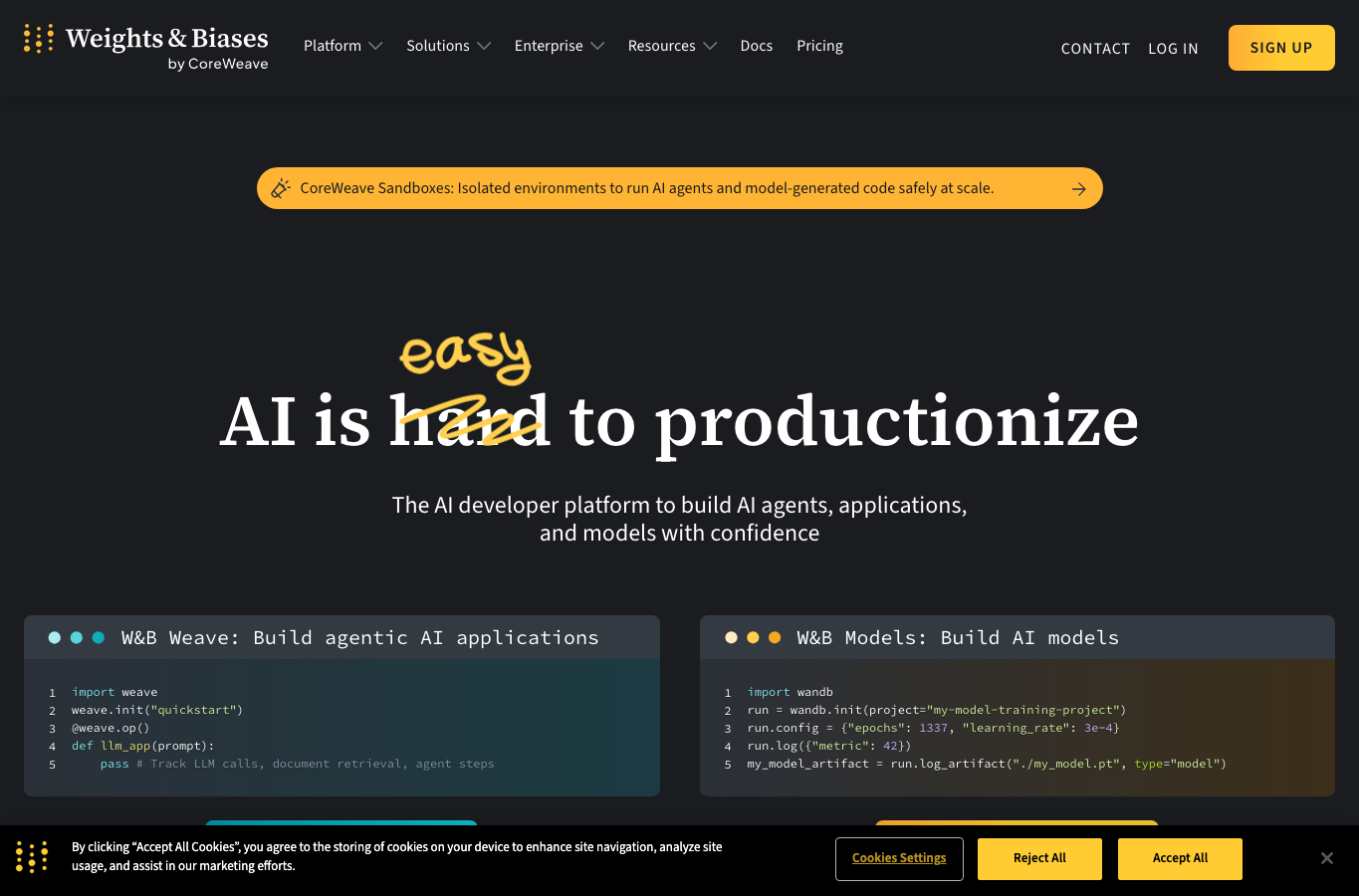Click the LOG IN link
Screen dimensions: 1359x896
[1173, 49]
